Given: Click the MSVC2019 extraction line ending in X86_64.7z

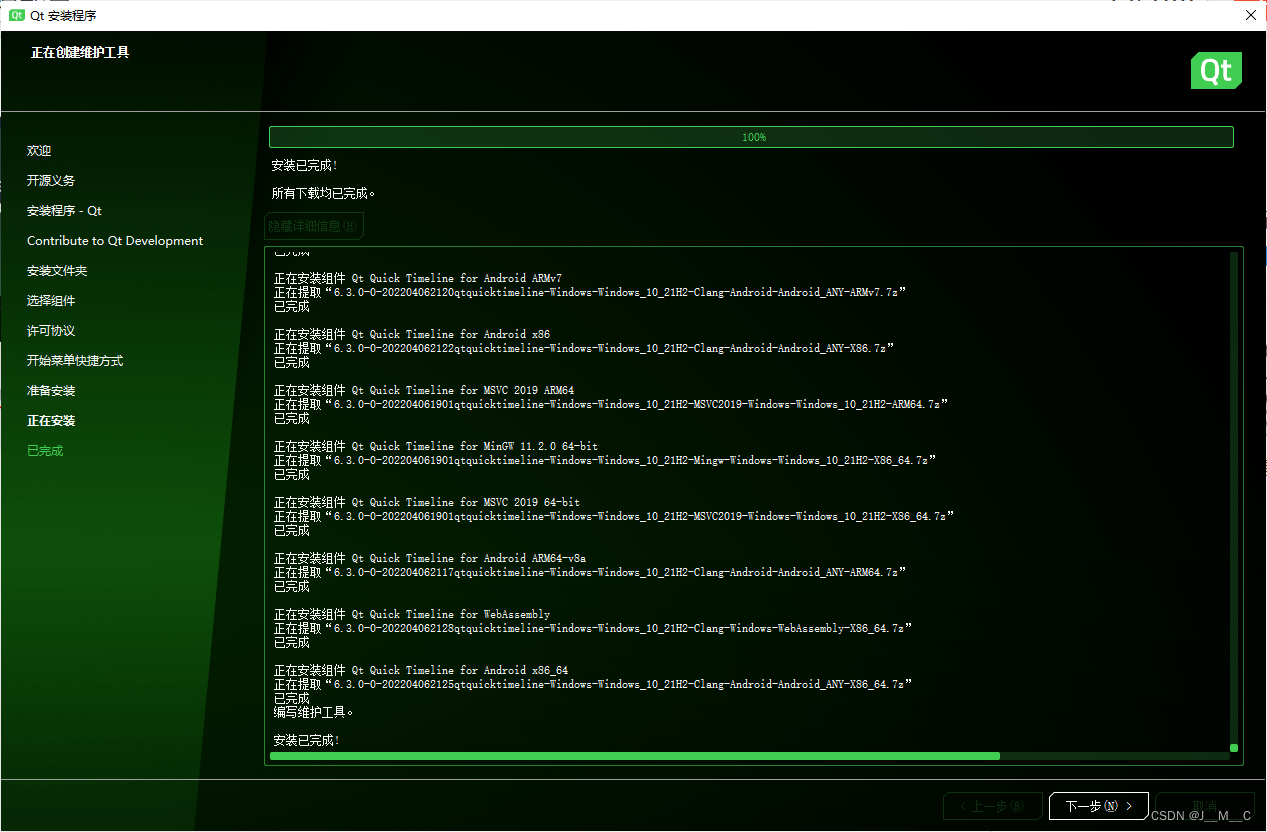Looking at the screenshot, I should (x=614, y=517).
